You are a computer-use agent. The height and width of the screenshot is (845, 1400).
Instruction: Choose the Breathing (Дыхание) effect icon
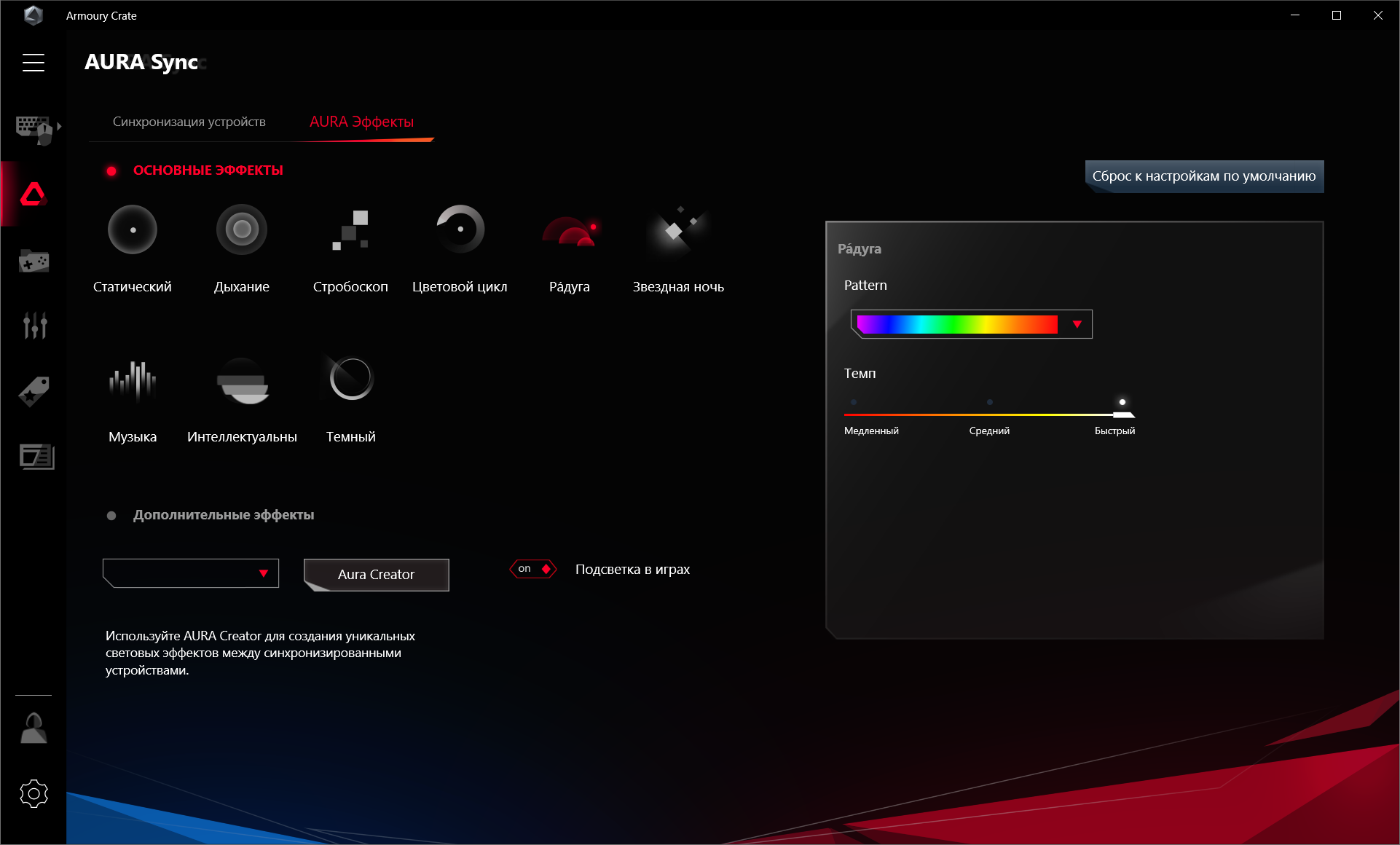[x=242, y=229]
